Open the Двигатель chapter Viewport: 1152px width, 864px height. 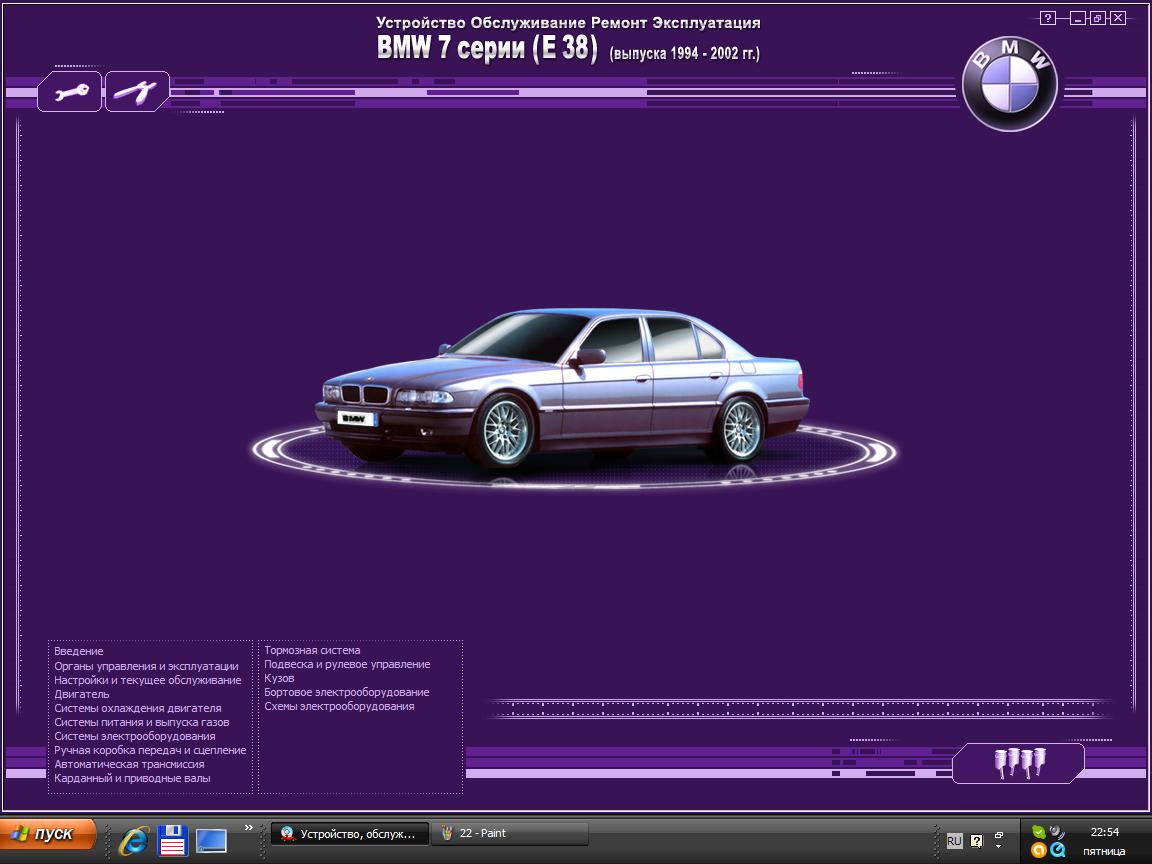pyautogui.click(x=82, y=694)
